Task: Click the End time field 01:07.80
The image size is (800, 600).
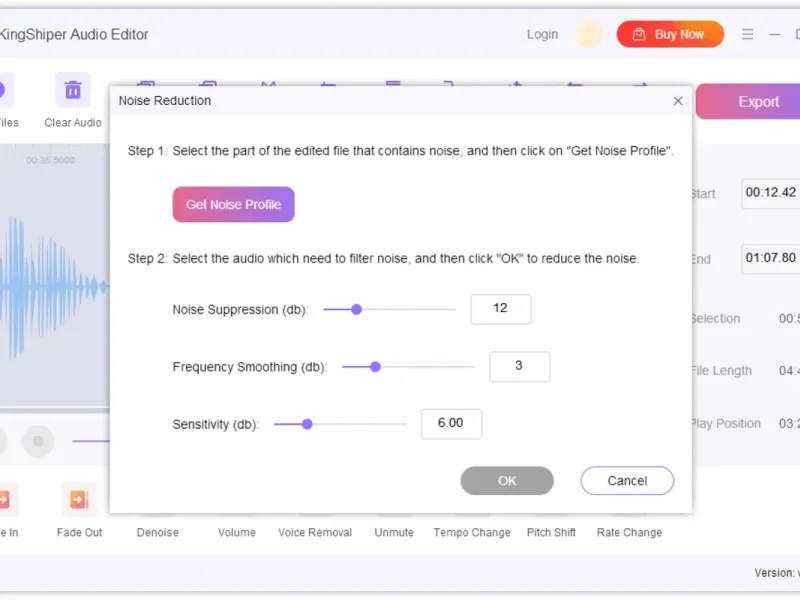Action: click(x=770, y=259)
